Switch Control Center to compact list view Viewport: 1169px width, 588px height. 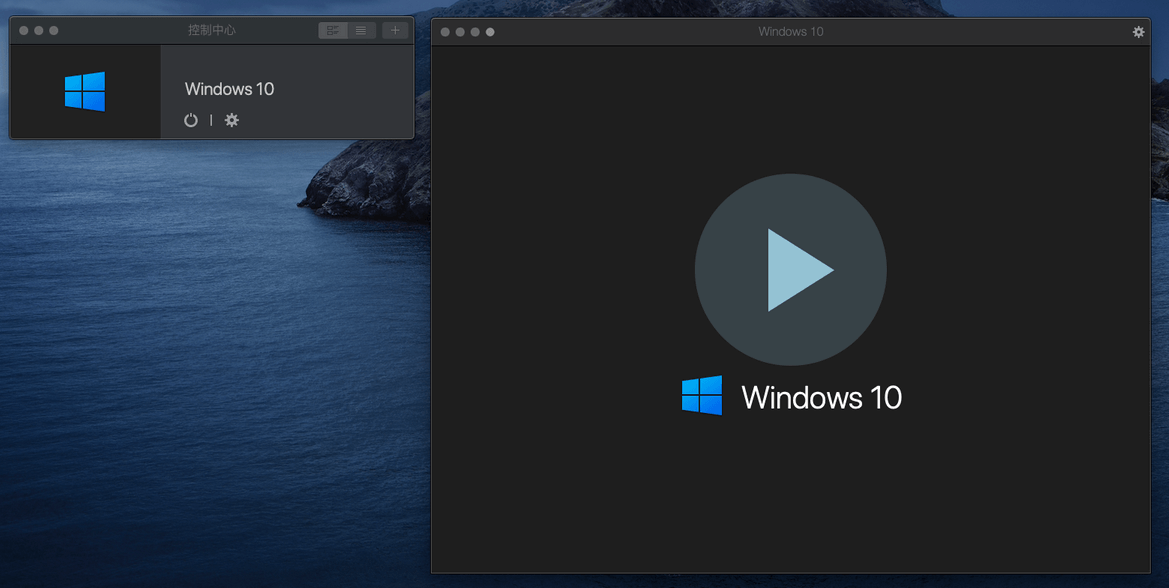coord(362,31)
